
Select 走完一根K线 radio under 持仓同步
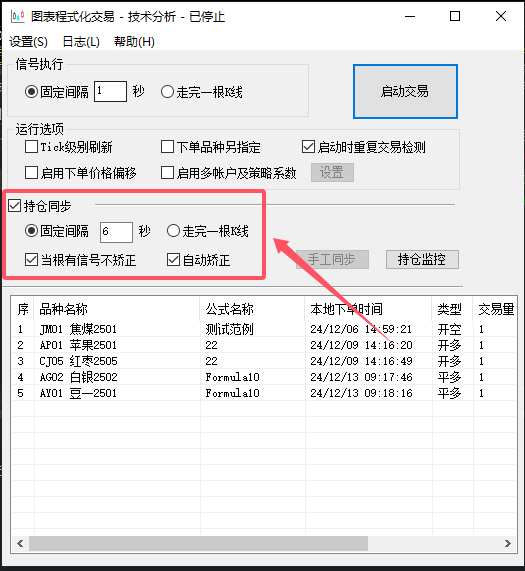coord(173,231)
